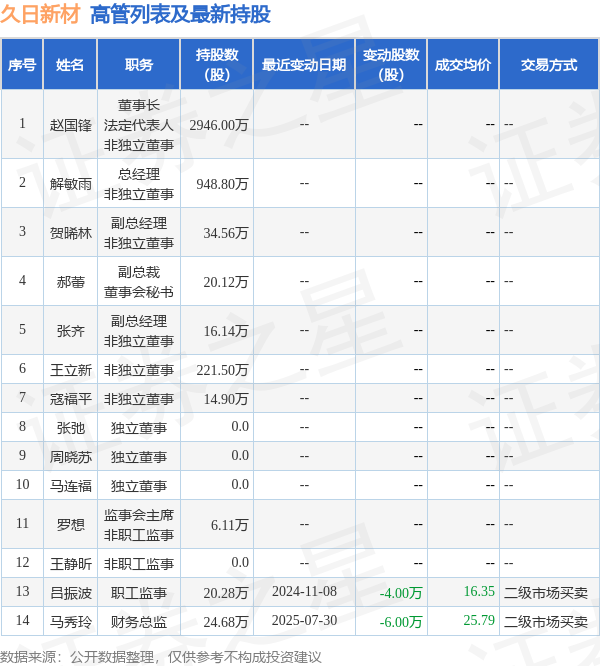The height and width of the screenshot is (666, 600).
Task: Click the 34.56万 shareholding value
Action: coord(225,233)
